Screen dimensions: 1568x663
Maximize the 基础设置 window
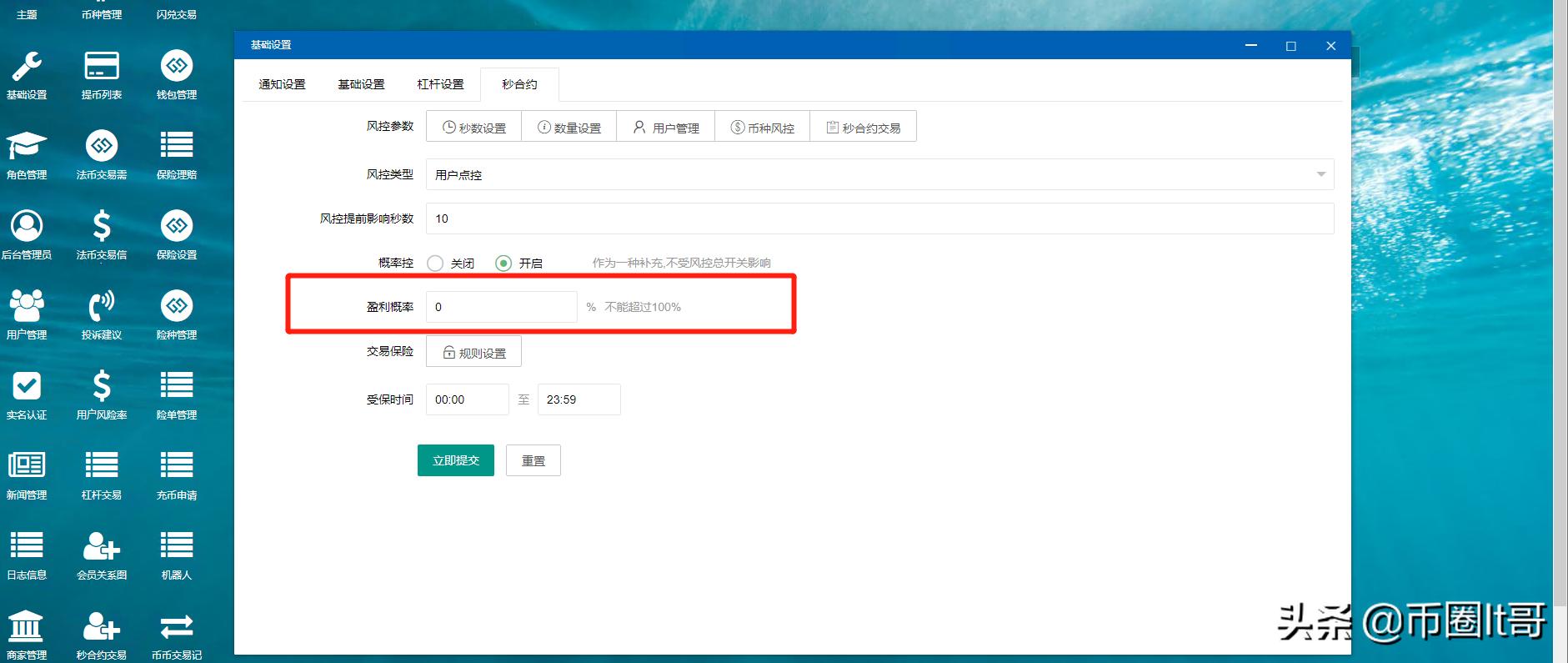click(x=1291, y=46)
